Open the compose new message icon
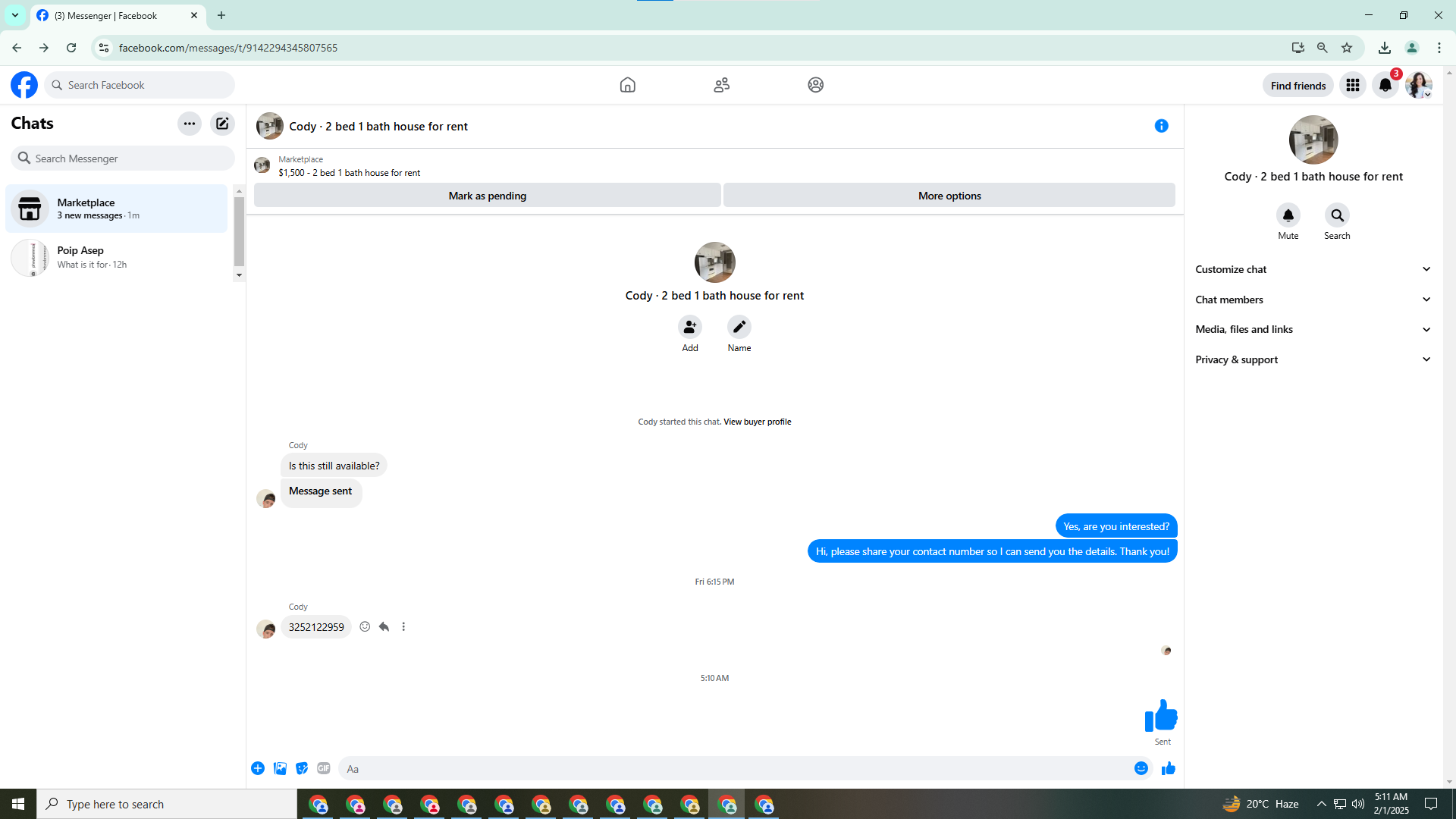 point(222,124)
